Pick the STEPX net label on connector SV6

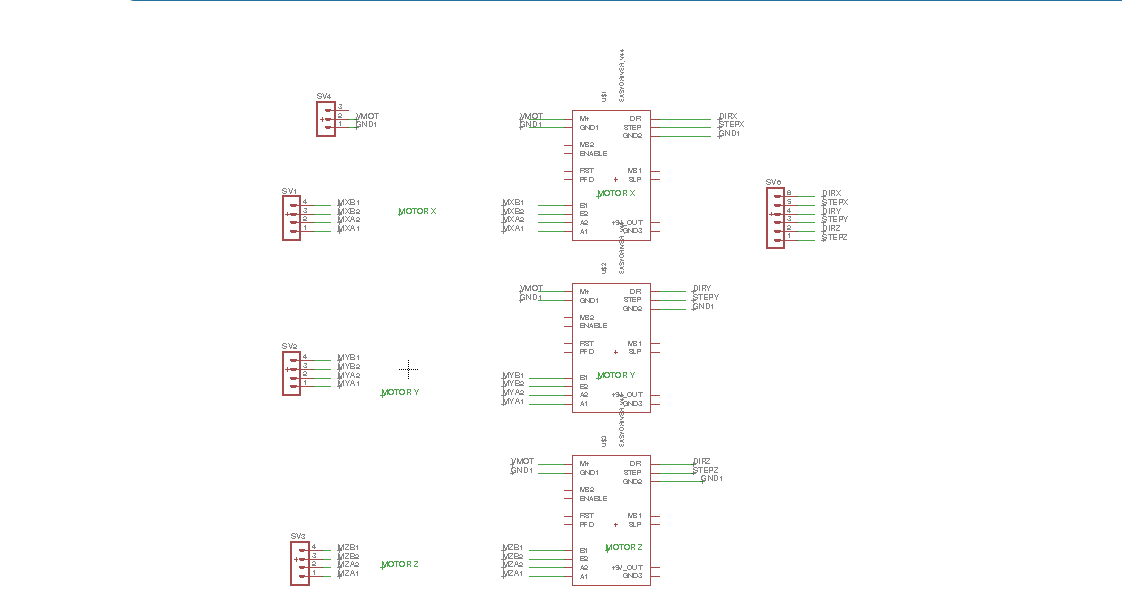(x=835, y=202)
